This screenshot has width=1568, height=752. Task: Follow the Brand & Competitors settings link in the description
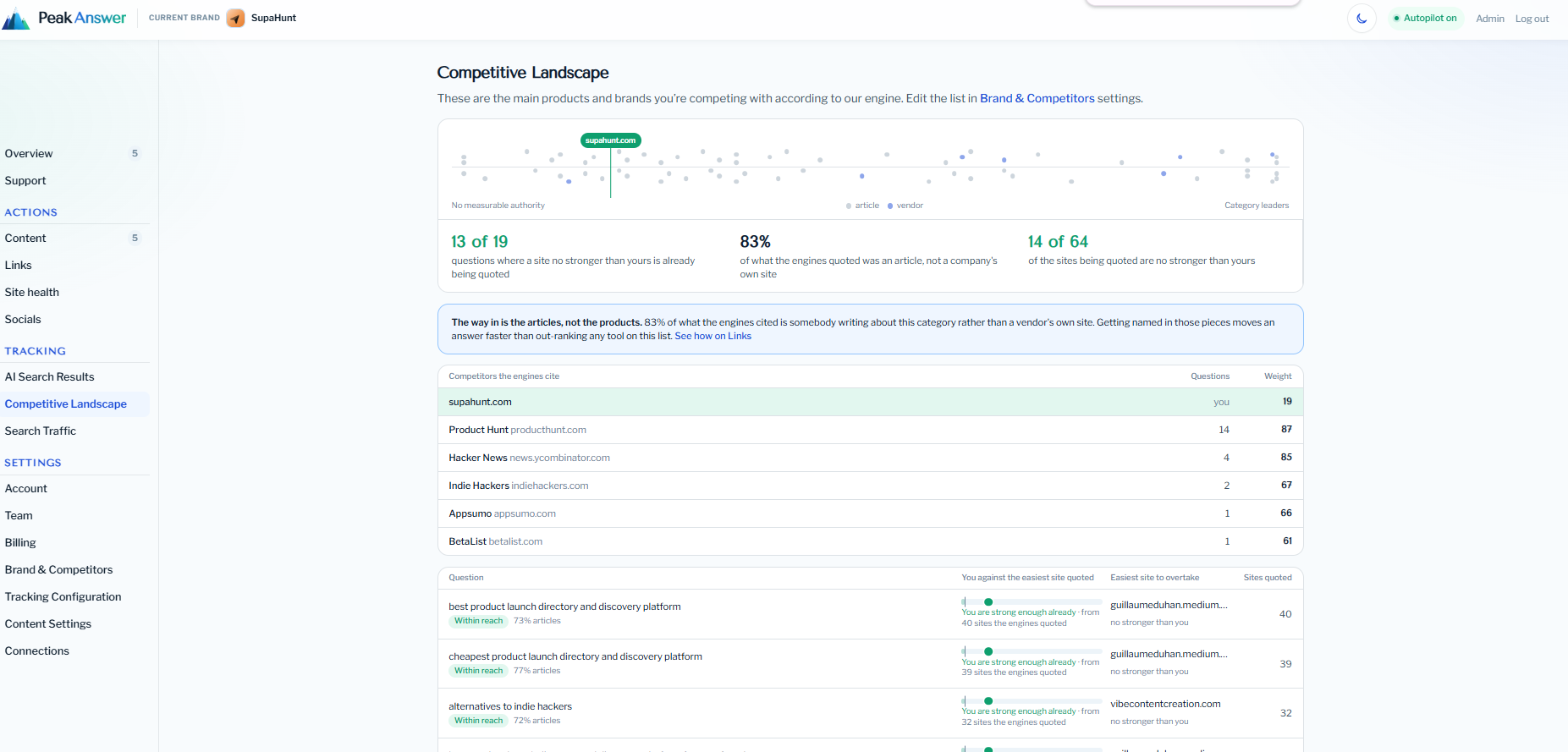pyautogui.click(x=1037, y=98)
